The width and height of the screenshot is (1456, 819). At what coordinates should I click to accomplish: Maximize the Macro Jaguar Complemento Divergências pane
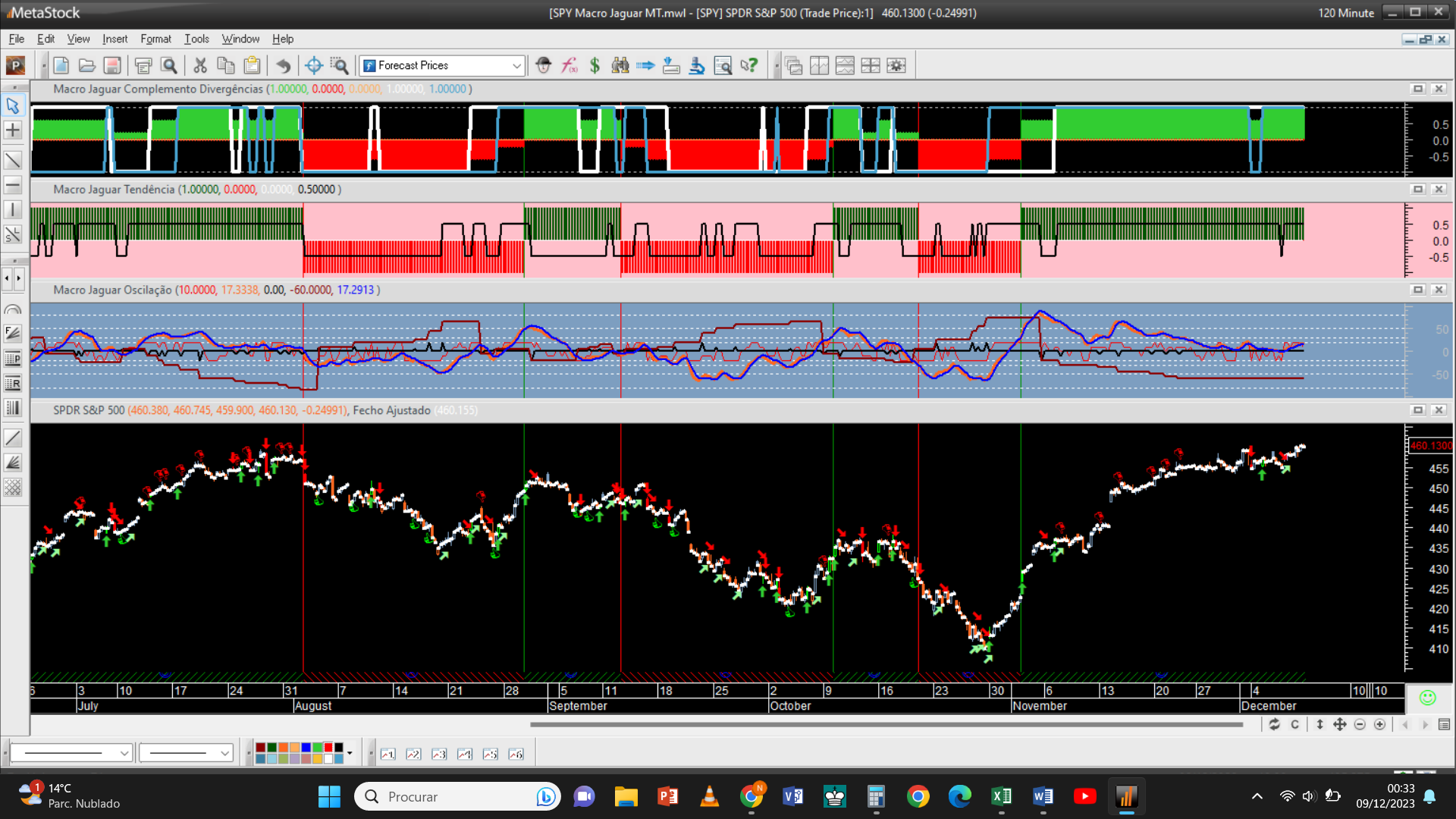click(x=1417, y=89)
